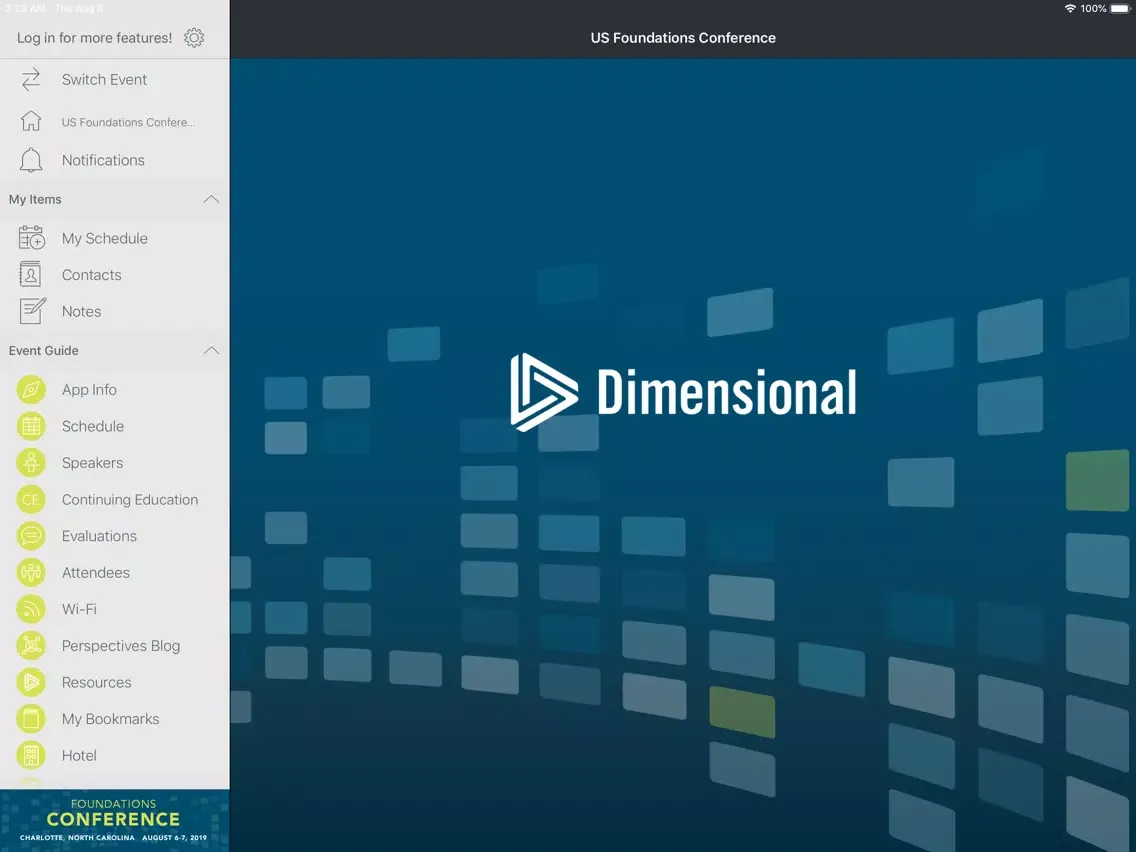This screenshot has height=852, width=1136.
Task: Click the Switch Event arrows icon
Action: point(30,80)
